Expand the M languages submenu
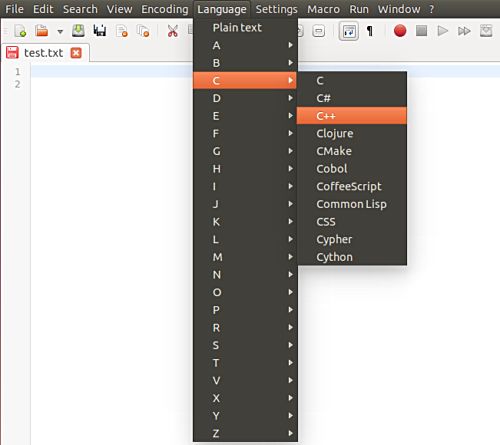 [245, 257]
